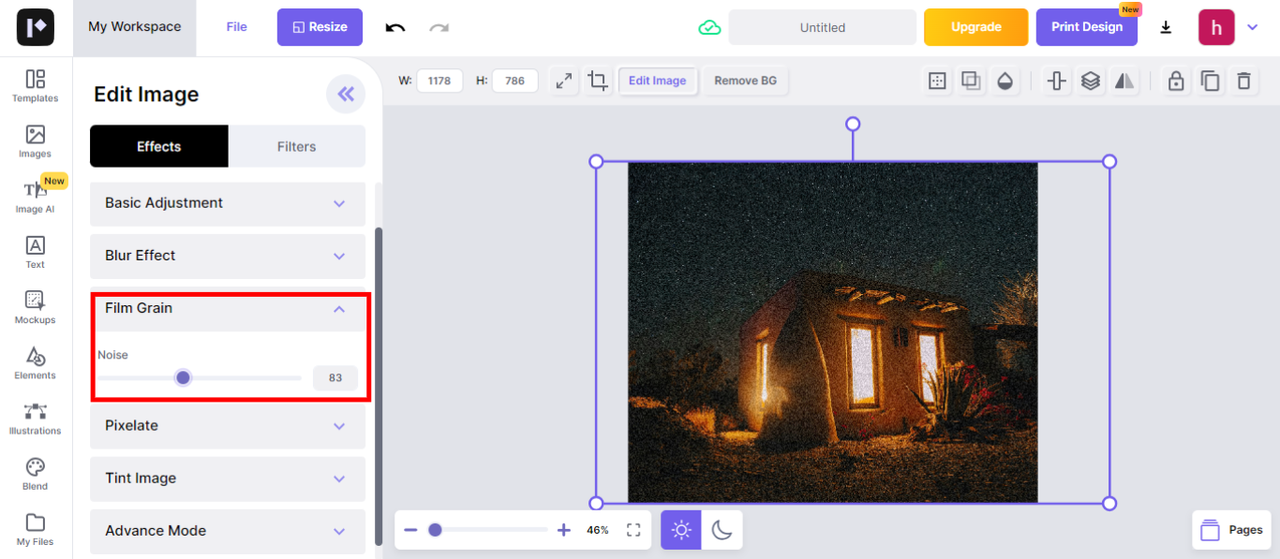
Task: Click the Resize button
Action: click(320, 27)
